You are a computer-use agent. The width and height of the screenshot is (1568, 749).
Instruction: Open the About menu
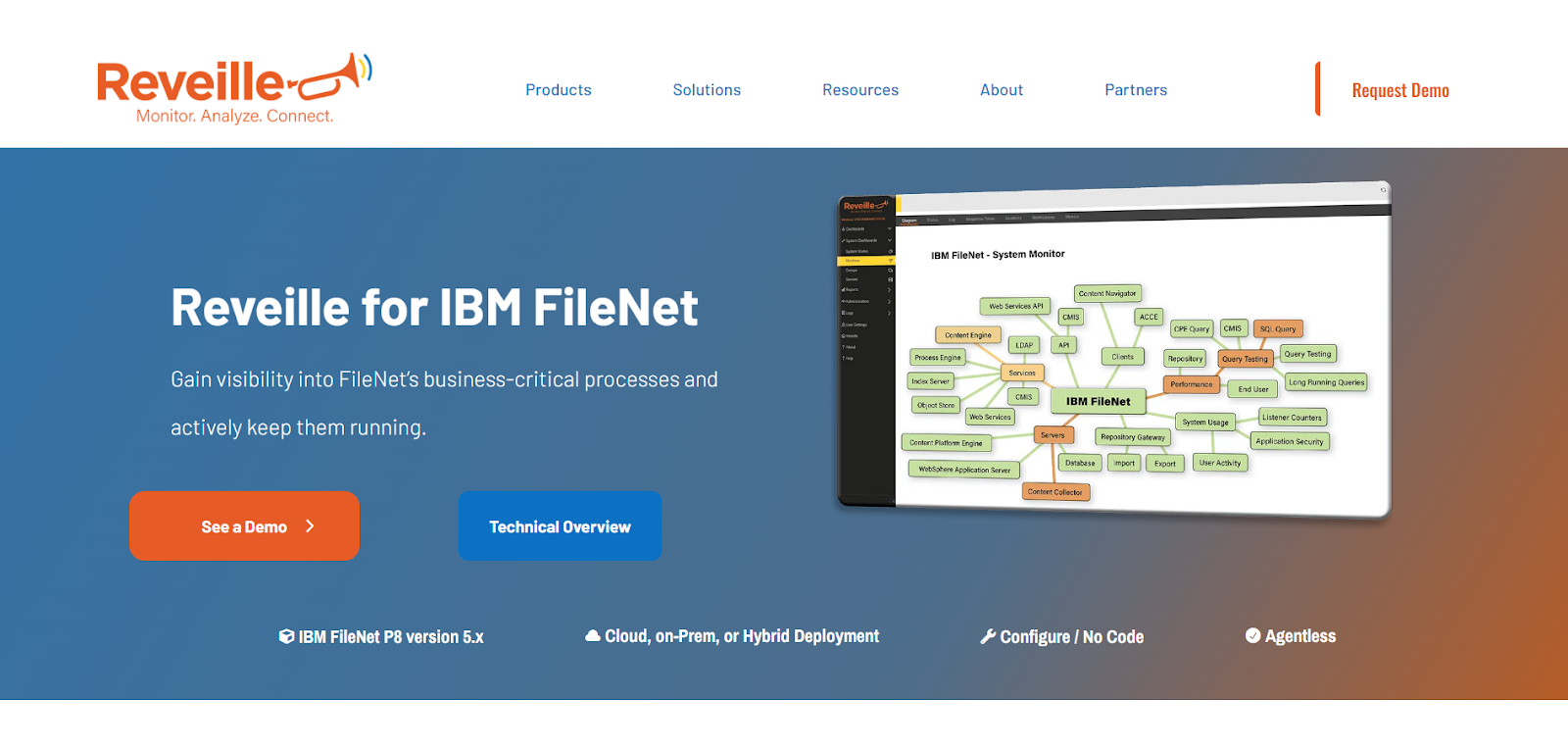click(x=1002, y=90)
